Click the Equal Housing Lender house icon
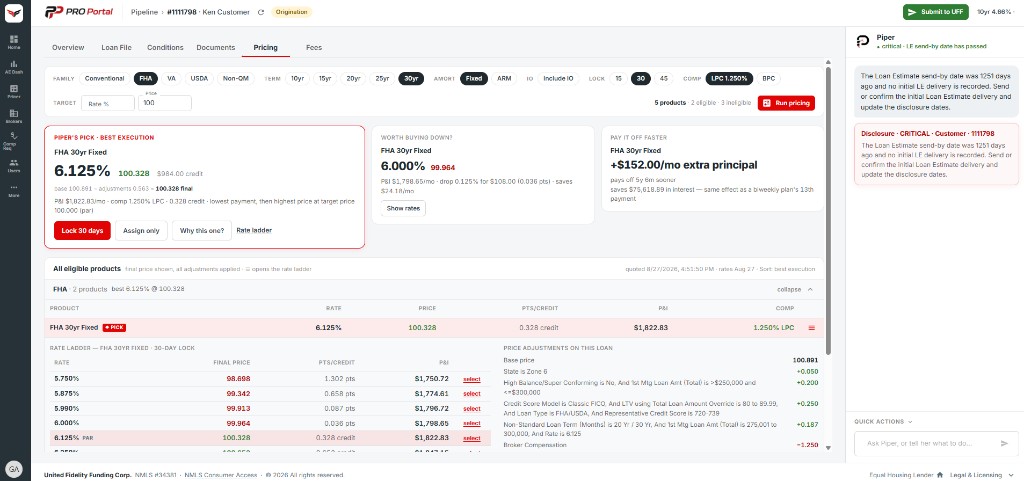The width and height of the screenshot is (1024, 481). tap(940, 474)
